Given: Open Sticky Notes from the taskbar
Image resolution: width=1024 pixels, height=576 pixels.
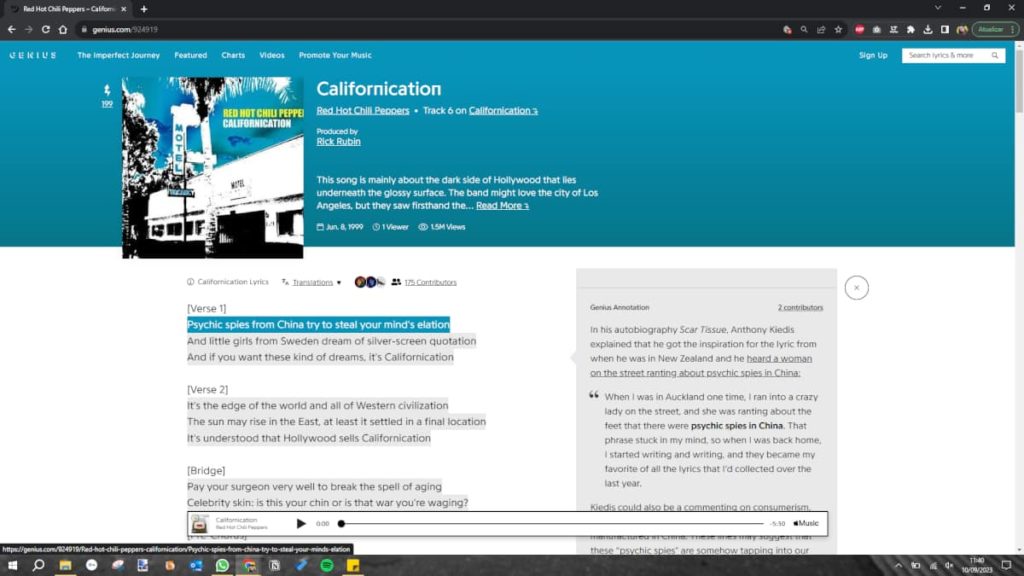Looking at the screenshot, I should pyautogui.click(x=353, y=565).
